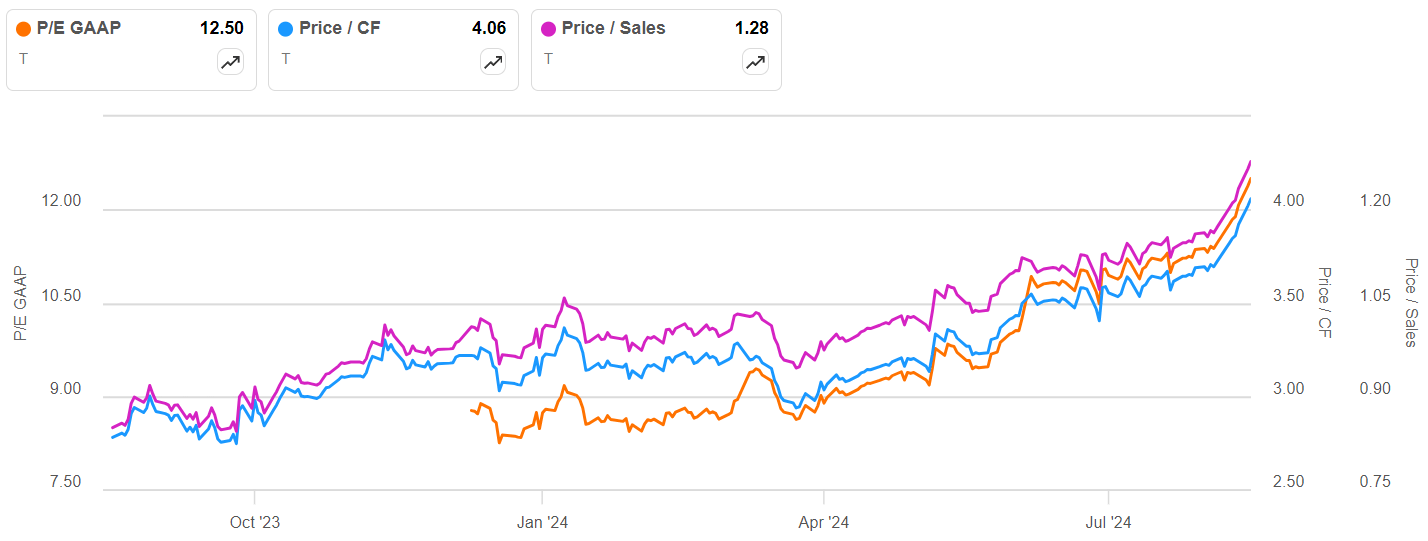This screenshot has width=1428, height=541.
Task: Click the vertical P/E GAAP left axis title
Action: [21, 303]
